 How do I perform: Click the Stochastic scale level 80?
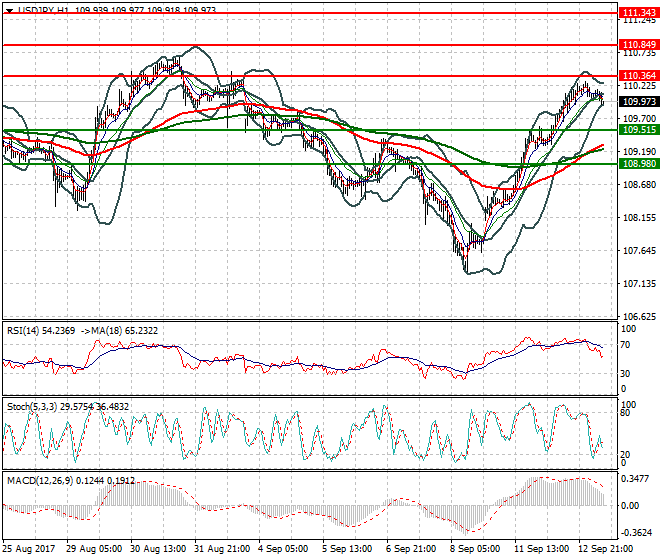point(625,413)
